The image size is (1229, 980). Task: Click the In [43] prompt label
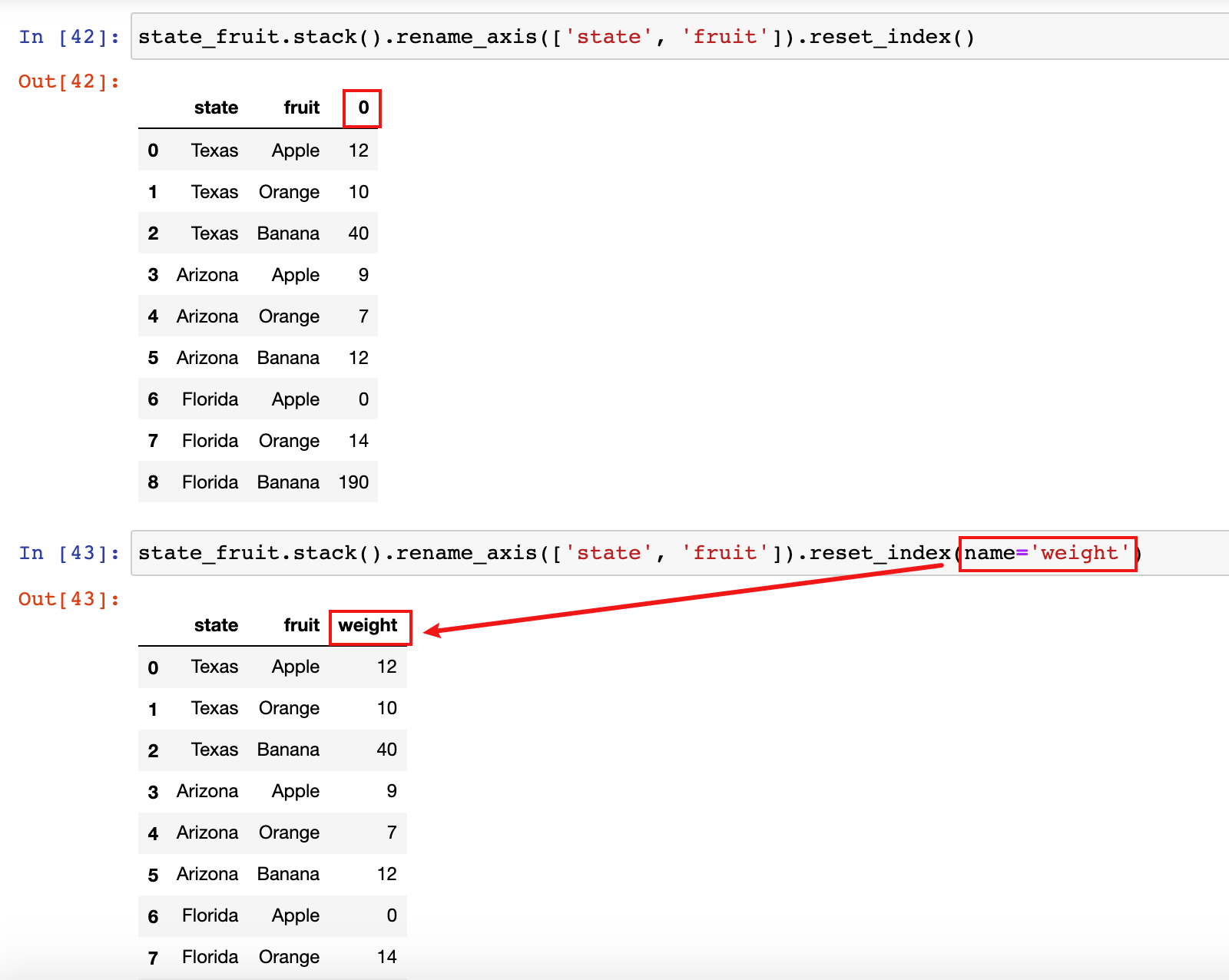pos(69,553)
